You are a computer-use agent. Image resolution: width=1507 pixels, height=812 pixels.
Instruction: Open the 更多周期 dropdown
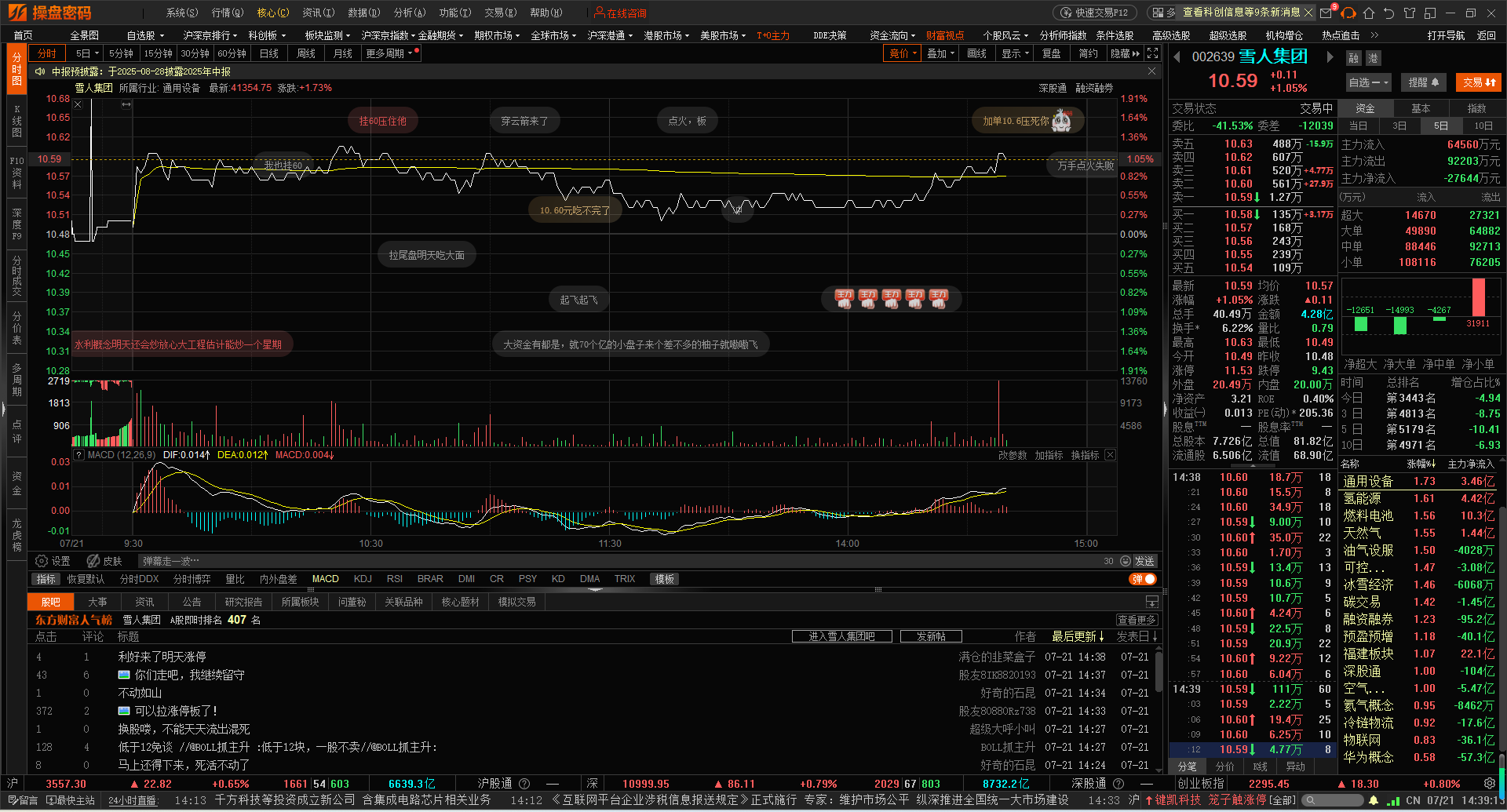(390, 53)
